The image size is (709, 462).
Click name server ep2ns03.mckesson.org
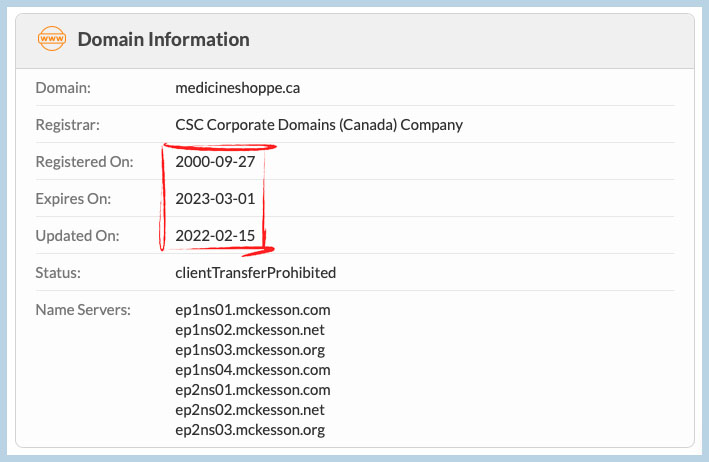click(x=250, y=429)
